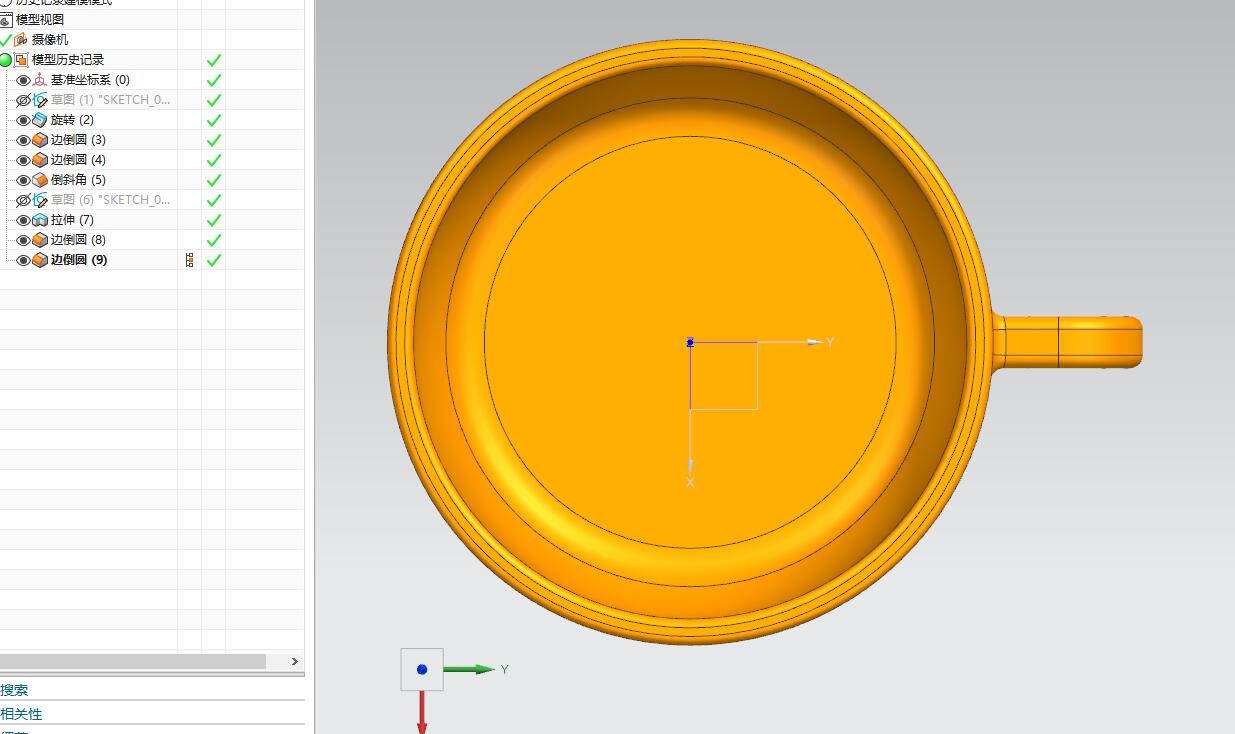Hide the 边倒圆 (8) edge blend
This screenshot has width=1235, height=734.
pos(24,240)
